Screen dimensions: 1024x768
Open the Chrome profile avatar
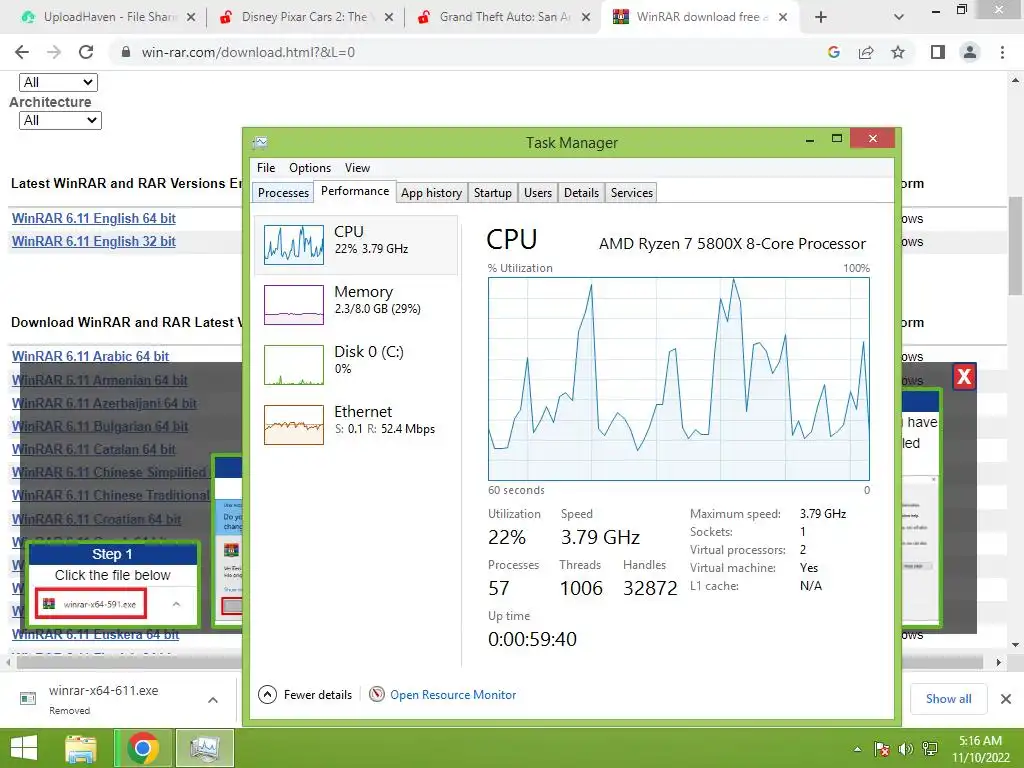(x=970, y=52)
